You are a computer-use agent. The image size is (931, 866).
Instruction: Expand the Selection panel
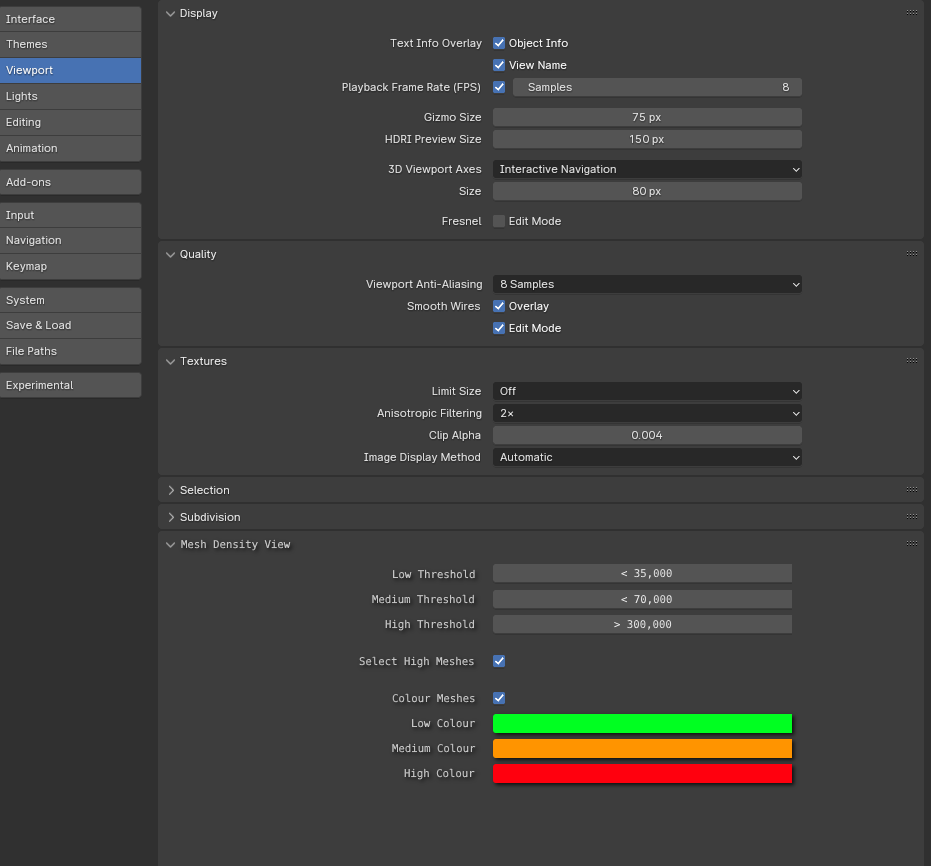[170, 490]
